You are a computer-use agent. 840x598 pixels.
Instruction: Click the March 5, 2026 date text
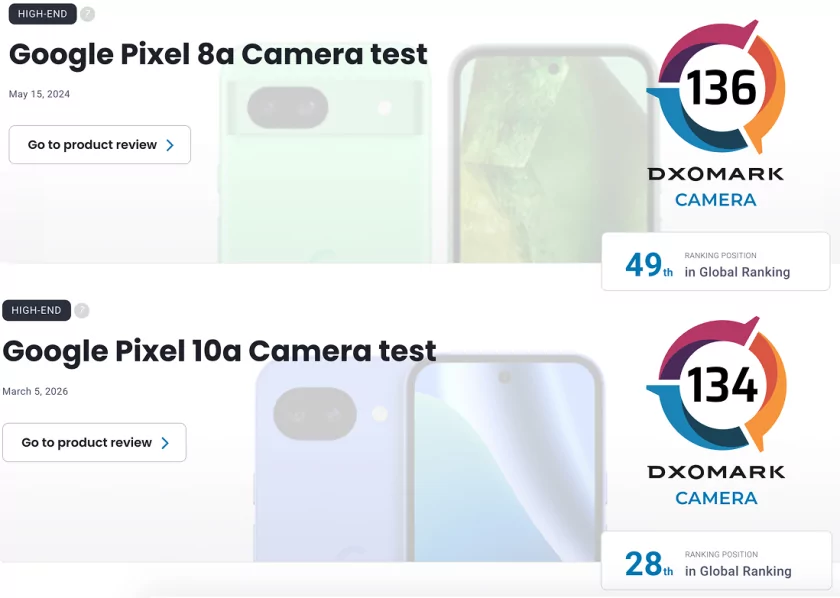(x=35, y=392)
